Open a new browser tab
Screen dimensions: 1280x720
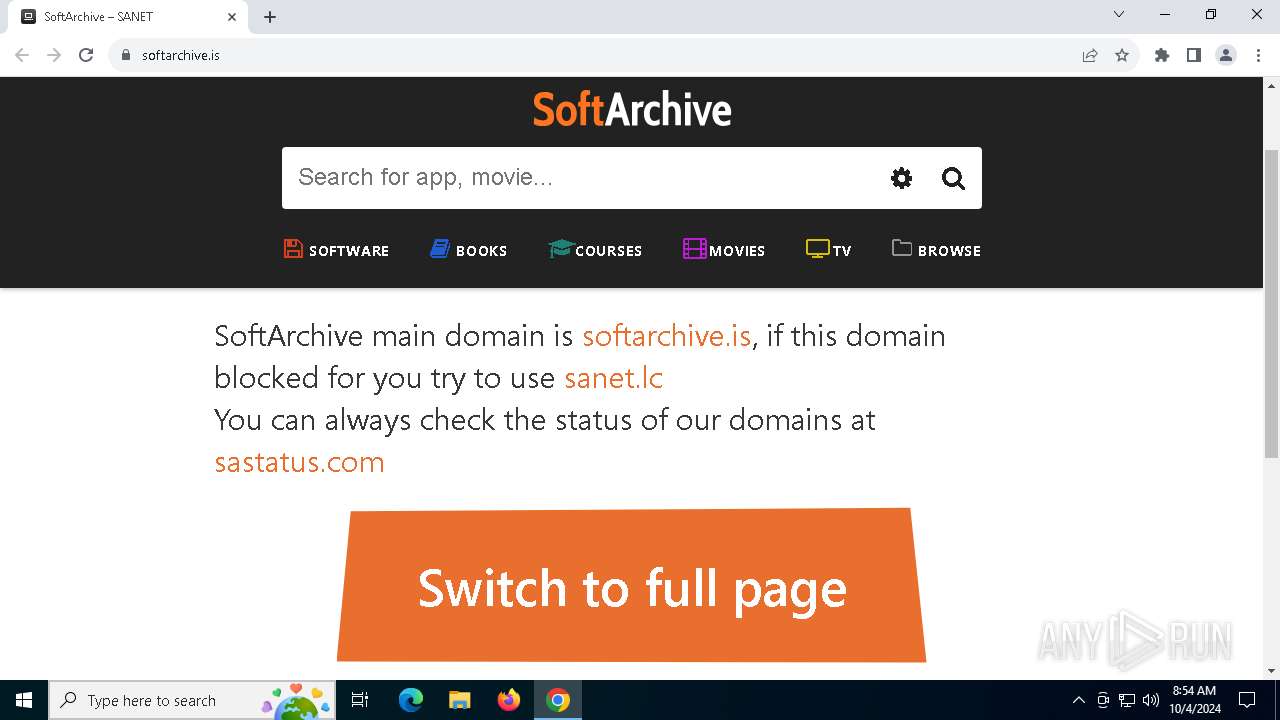(x=270, y=17)
